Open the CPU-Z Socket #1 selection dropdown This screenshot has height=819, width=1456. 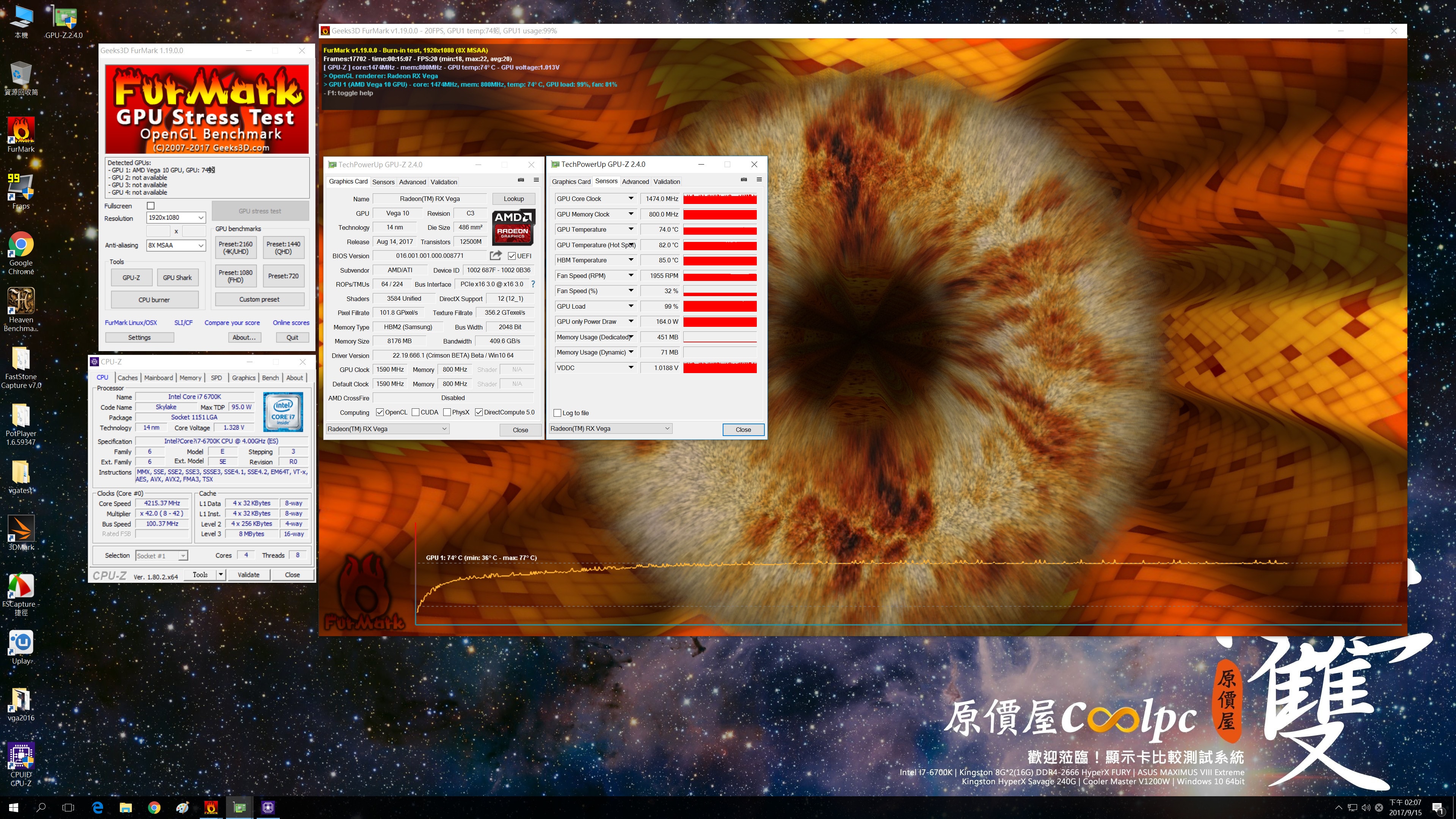pos(162,555)
